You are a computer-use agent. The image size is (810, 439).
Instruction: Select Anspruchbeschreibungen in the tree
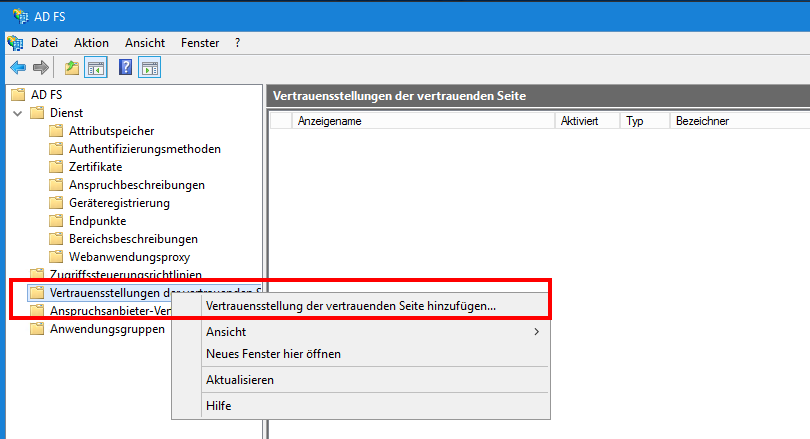(137, 185)
